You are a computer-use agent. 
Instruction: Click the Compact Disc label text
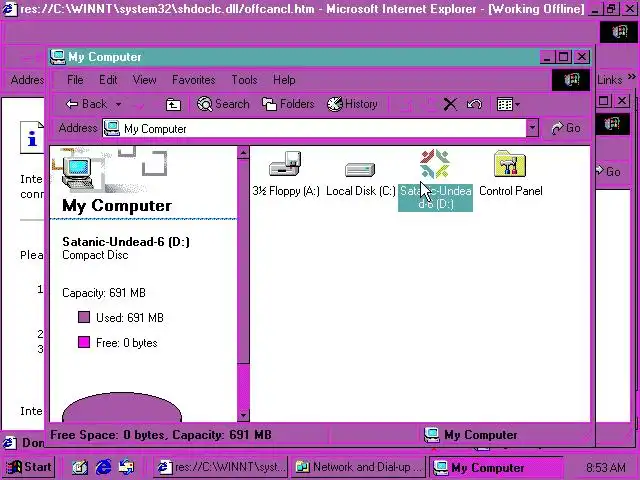95,255
